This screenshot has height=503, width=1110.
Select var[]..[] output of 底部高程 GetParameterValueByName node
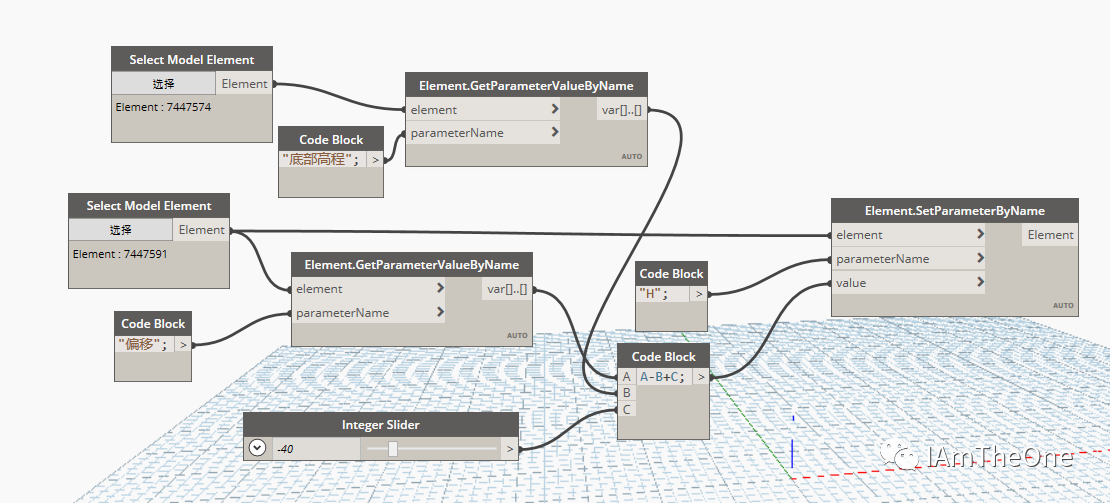pyautogui.click(x=622, y=110)
